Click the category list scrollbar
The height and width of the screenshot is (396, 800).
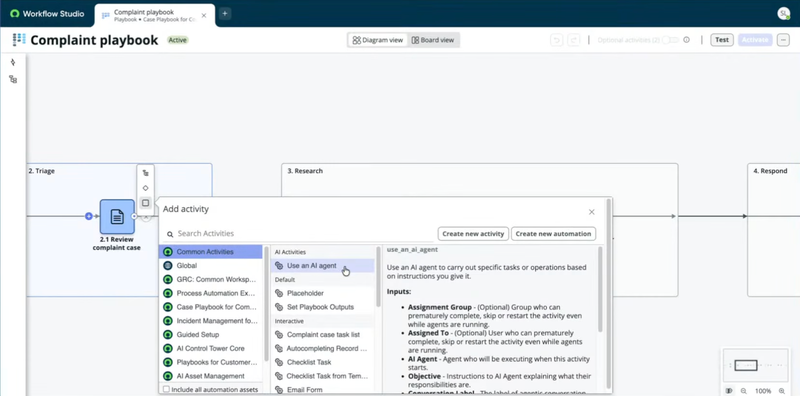266,304
